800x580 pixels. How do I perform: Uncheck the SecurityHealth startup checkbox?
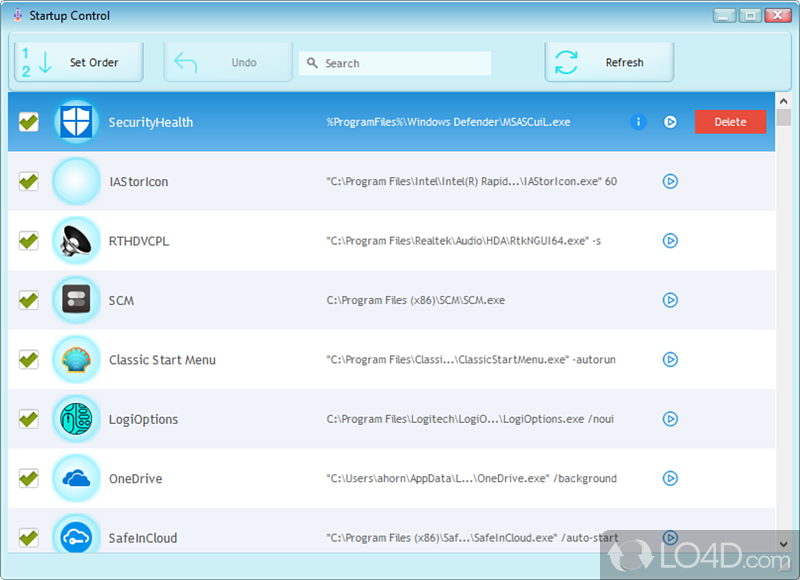pyautogui.click(x=29, y=122)
